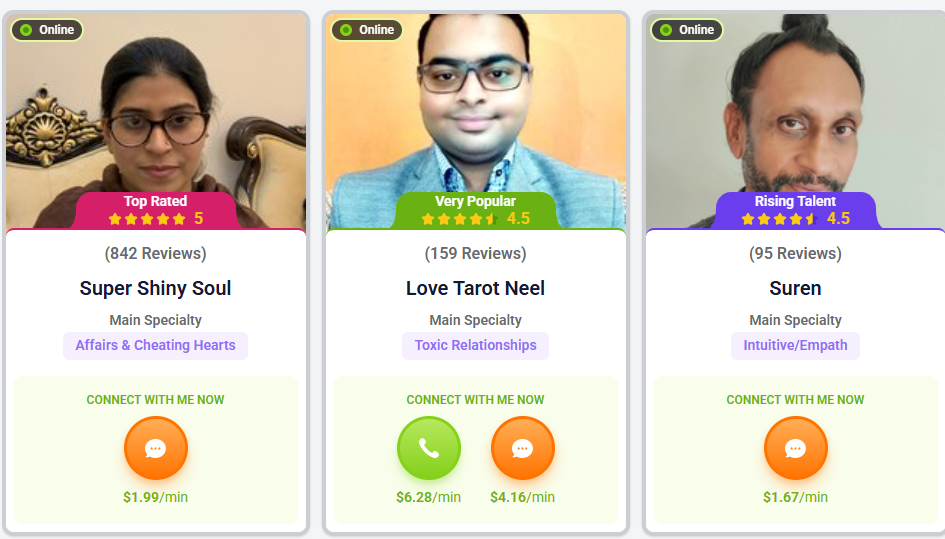This screenshot has height=539, width=945.
Task: Click Suren's Online status badge
Action: pyautogui.click(x=687, y=30)
